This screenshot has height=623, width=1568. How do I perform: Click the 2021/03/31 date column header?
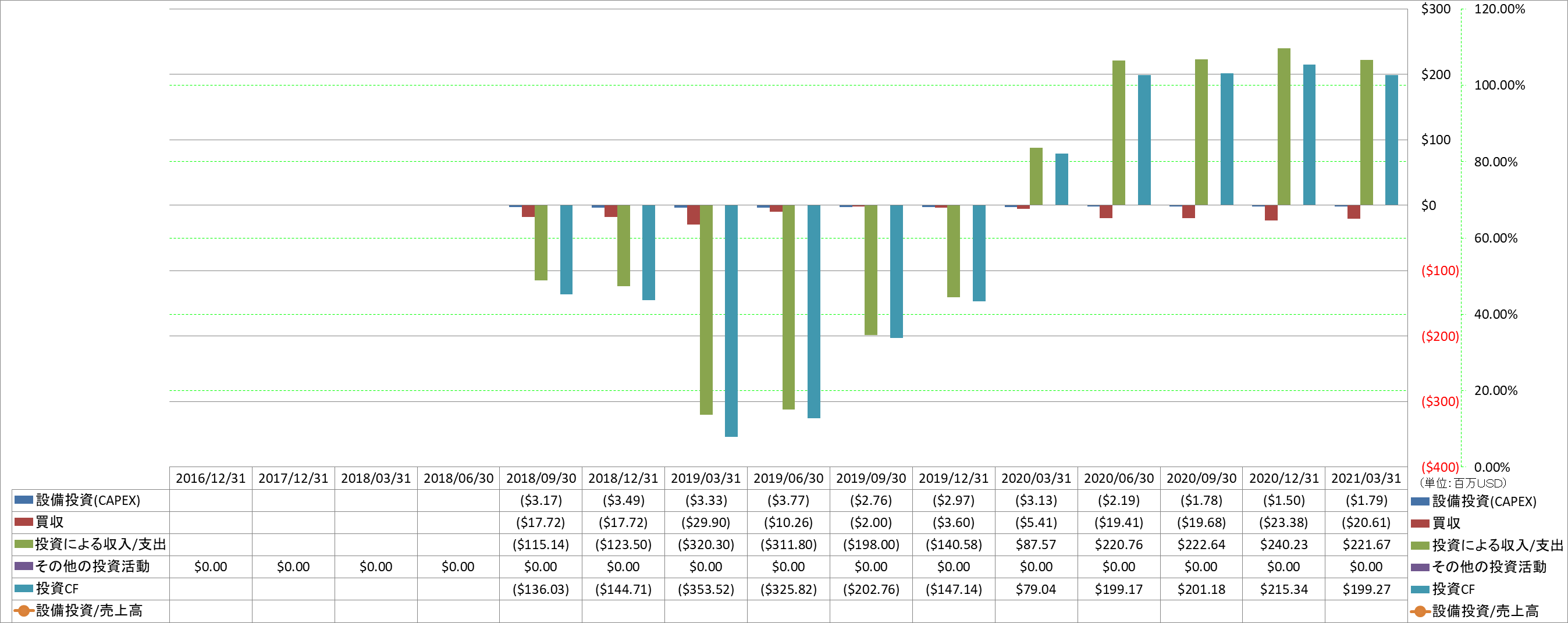click(1366, 478)
